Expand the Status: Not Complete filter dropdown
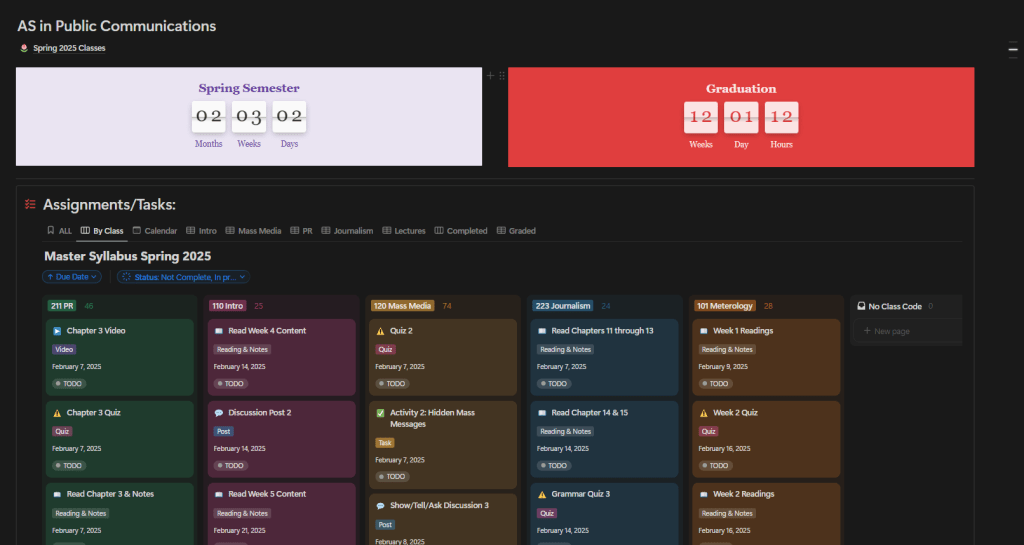 click(183, 277)
